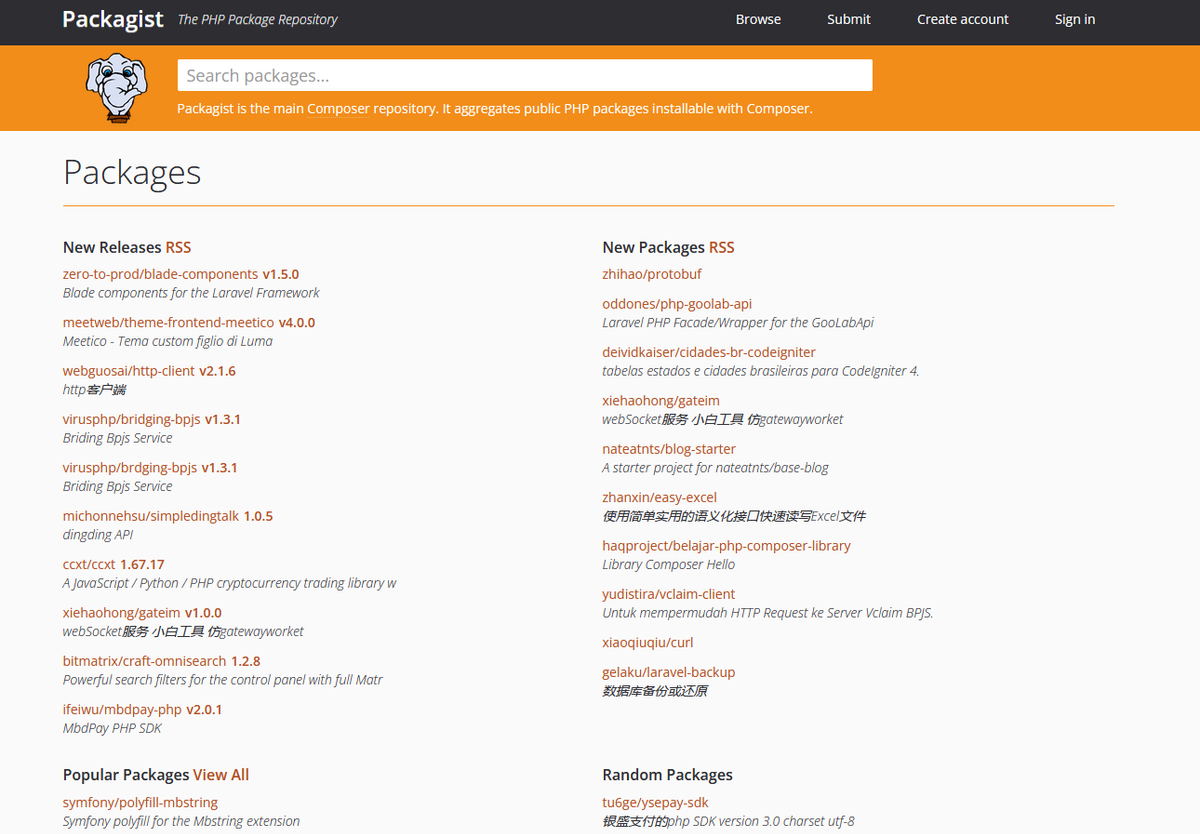Open michonnehsu/simpledingtalk package
Image resolution: width=1200 pixels, height=834 pixels.
tap(151, 516)
